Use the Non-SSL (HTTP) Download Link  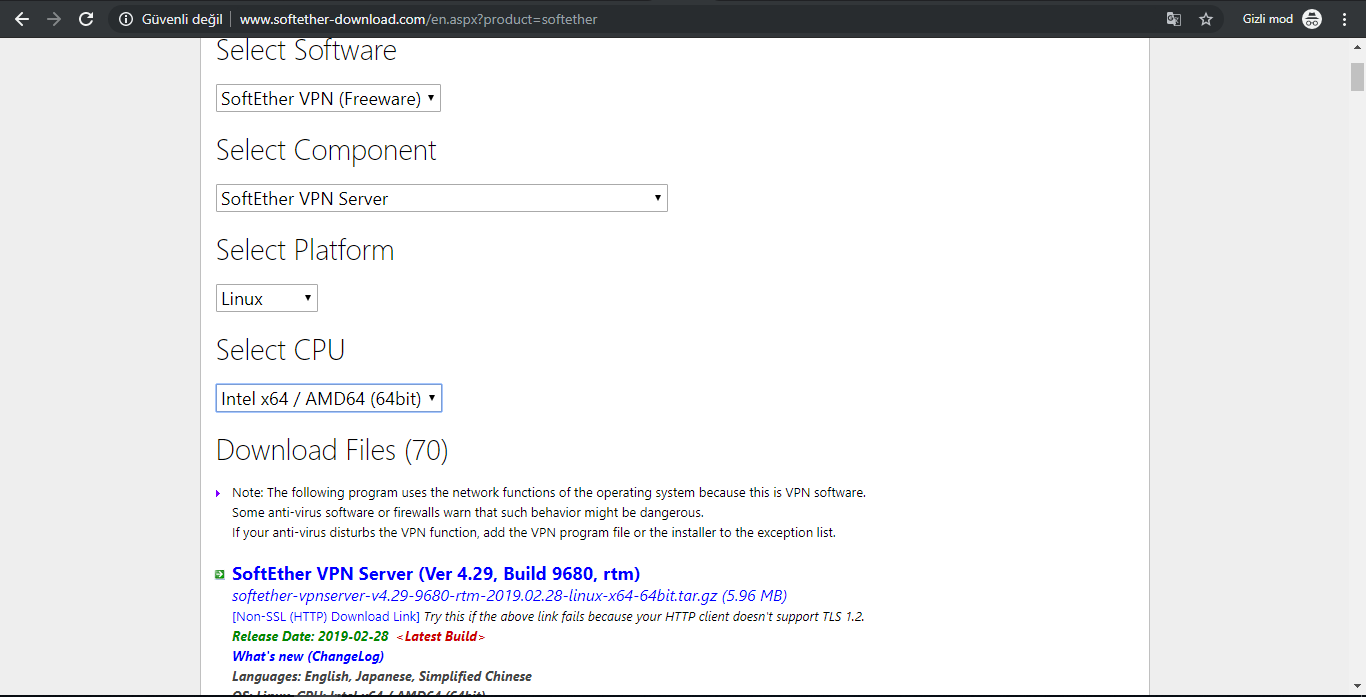pyautogui.click(x=326, y=616)
